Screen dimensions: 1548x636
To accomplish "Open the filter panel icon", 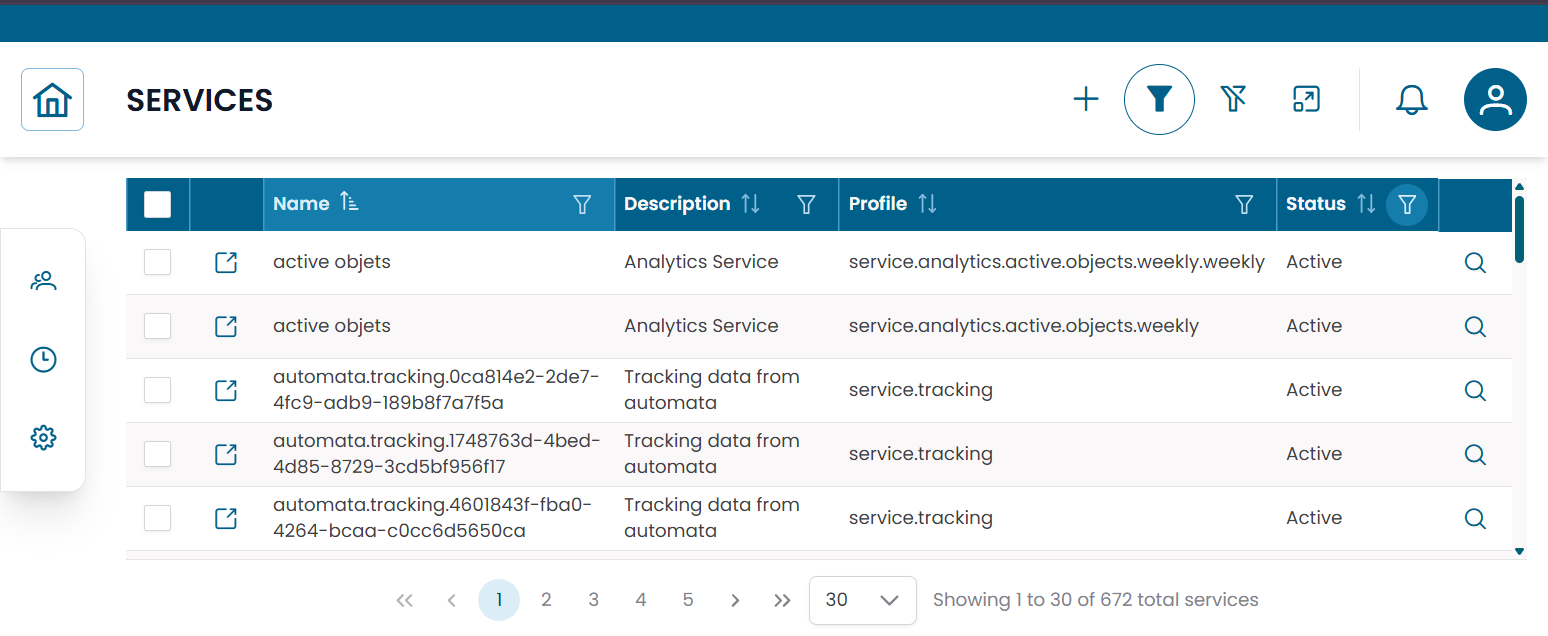I will click(1159, 99).
